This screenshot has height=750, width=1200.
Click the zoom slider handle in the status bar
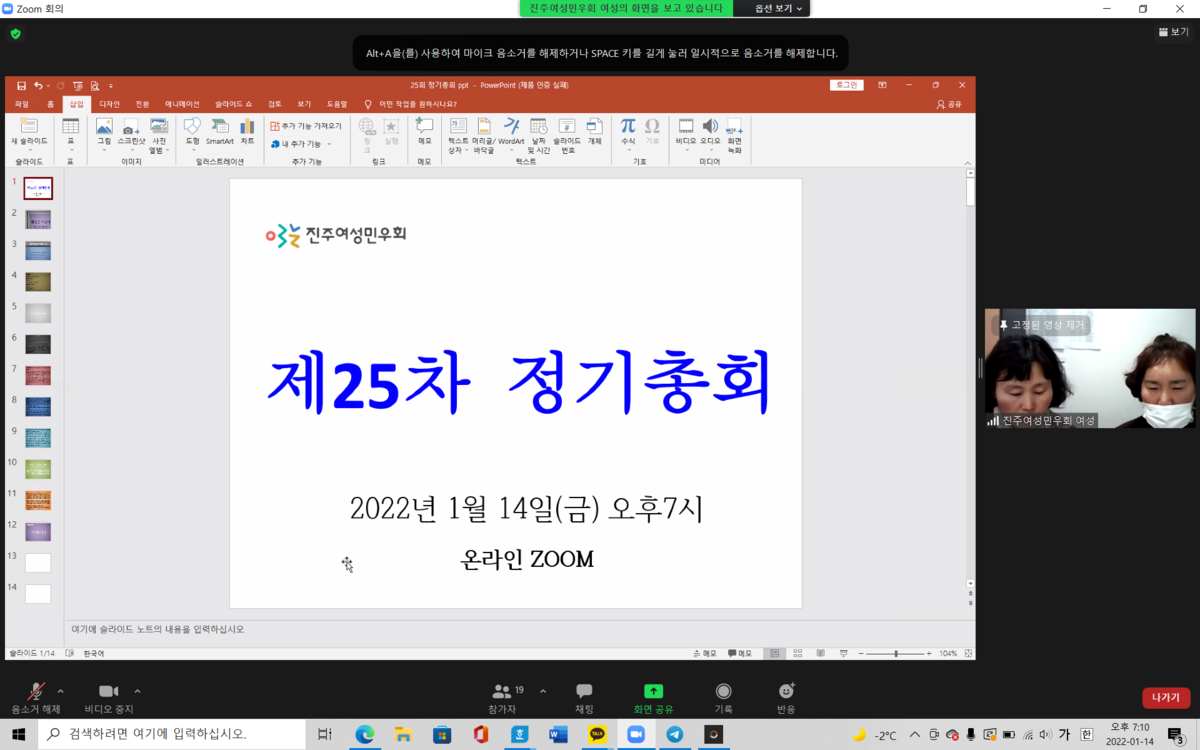pyautogui.click(x=895, y=653)
